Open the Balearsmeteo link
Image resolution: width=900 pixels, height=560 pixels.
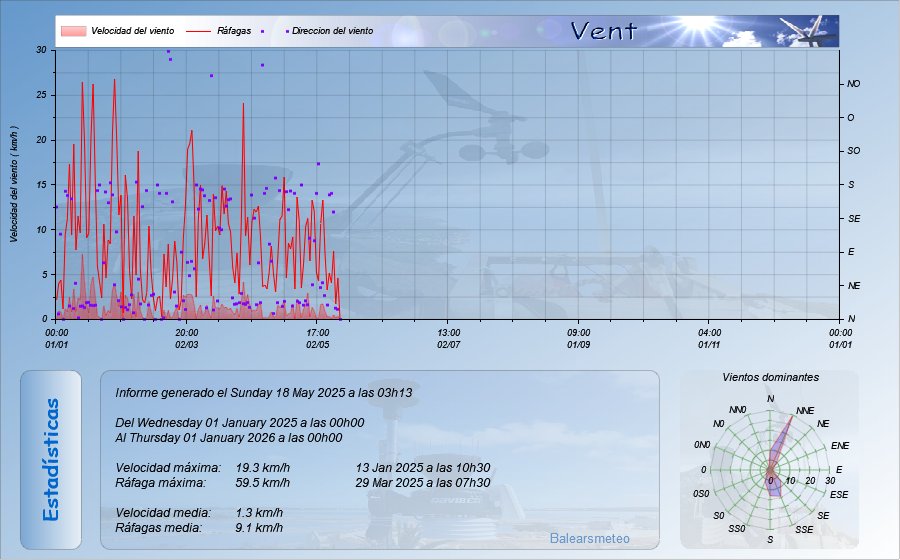589,538
